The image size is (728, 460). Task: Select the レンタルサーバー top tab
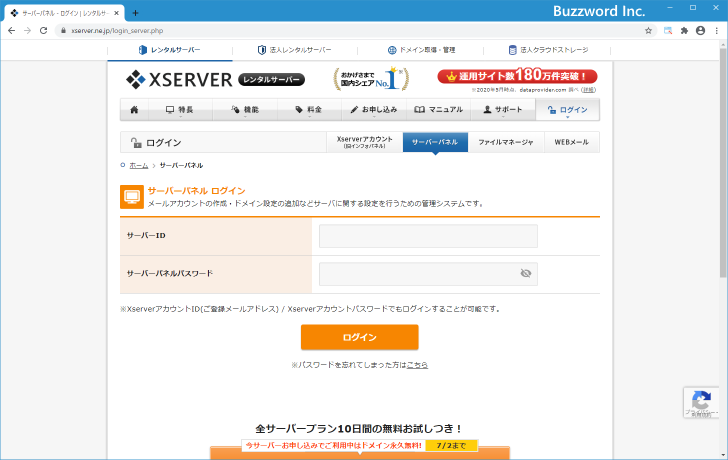point(170,50)
